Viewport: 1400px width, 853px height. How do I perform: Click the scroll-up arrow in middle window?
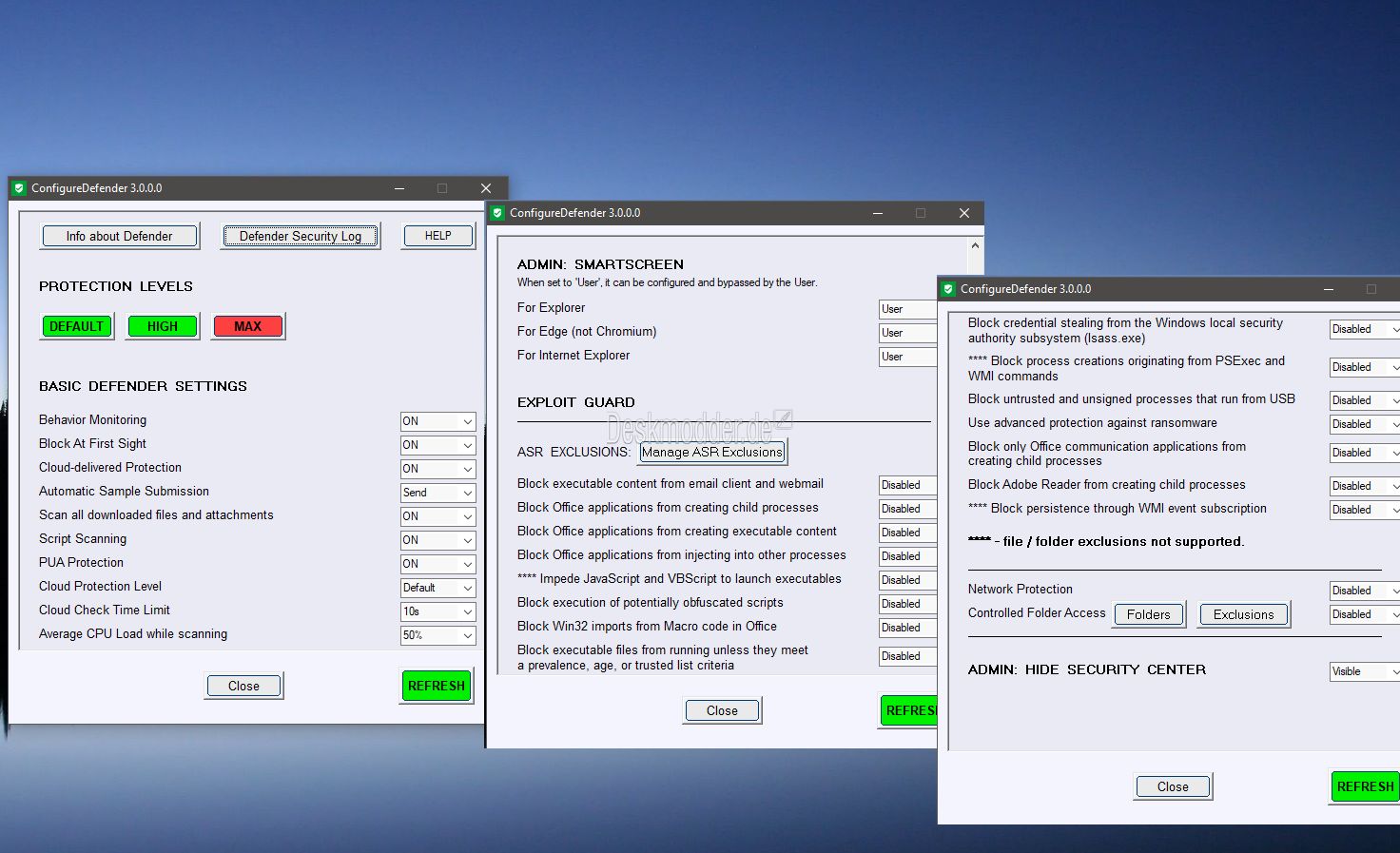click(975, 245)
